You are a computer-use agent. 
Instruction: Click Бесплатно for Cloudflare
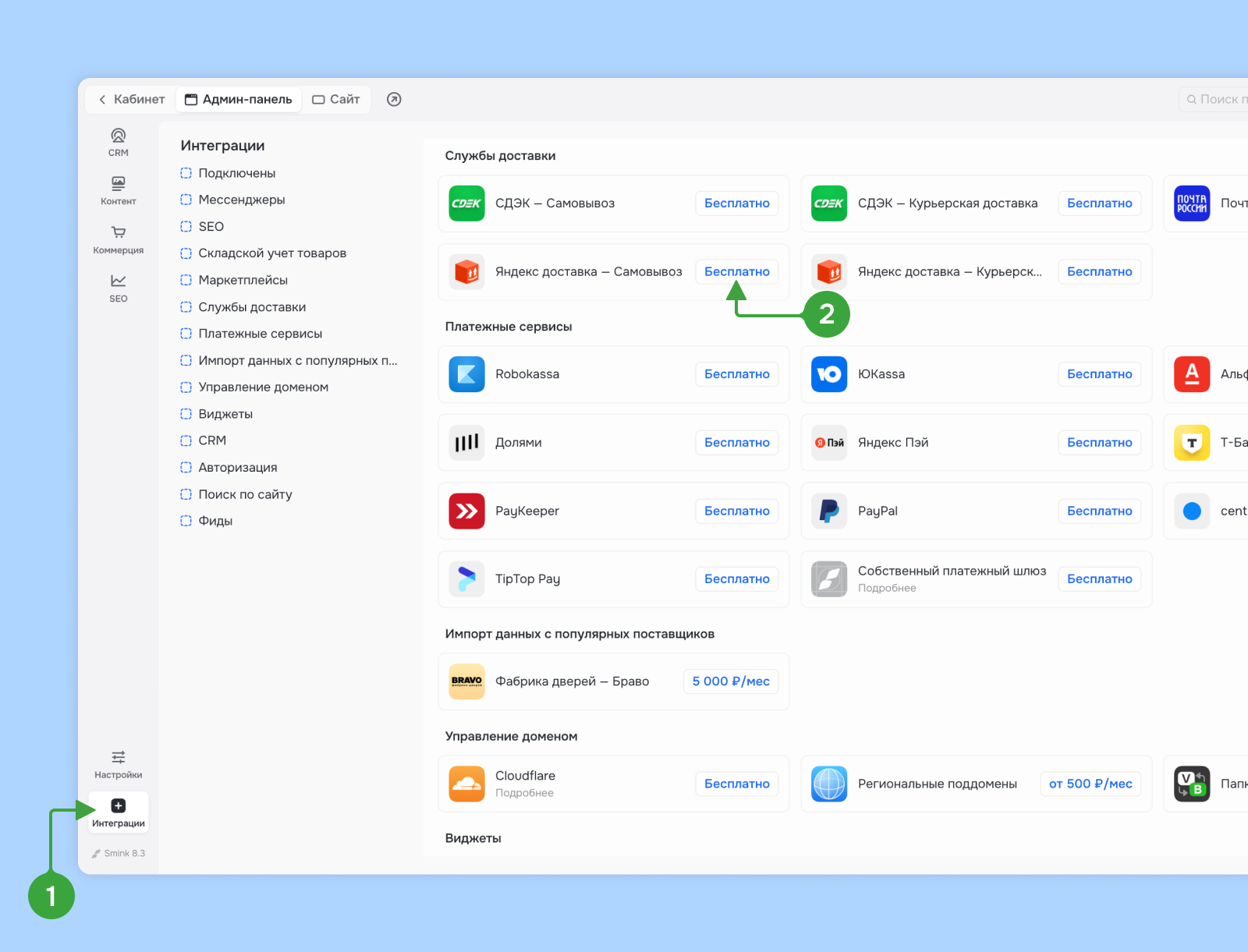tap(737, 784)
